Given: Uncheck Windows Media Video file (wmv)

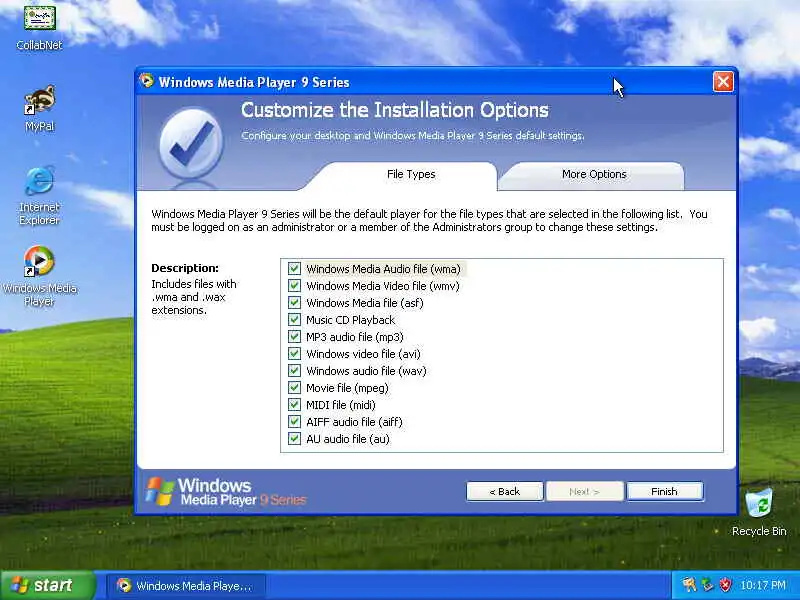Looking at the screenshot, I should (294, 285).
